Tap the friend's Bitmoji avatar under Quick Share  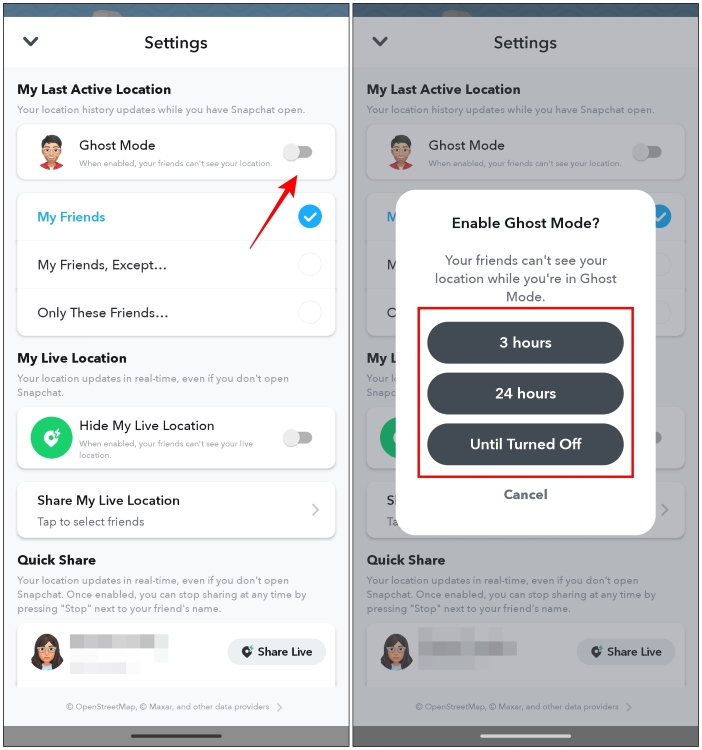click(x=47, y=651)
